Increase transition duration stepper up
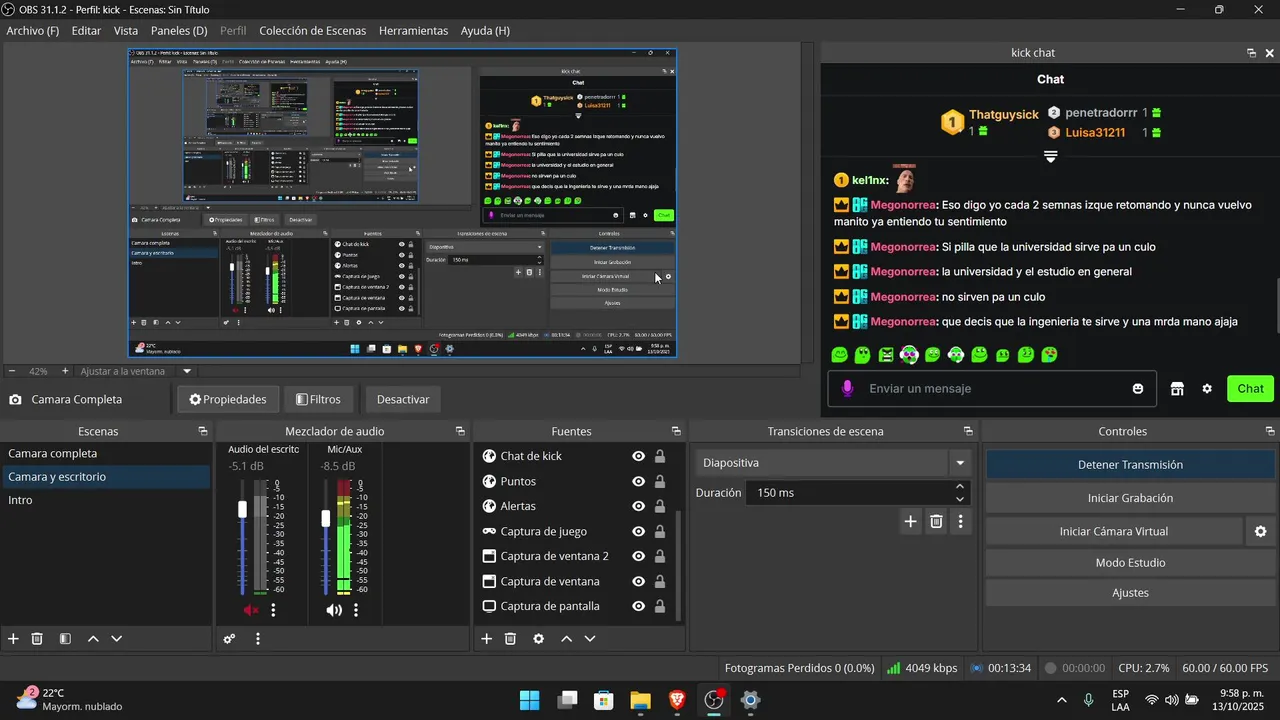Screen dimensions: 1280x720 960,487
